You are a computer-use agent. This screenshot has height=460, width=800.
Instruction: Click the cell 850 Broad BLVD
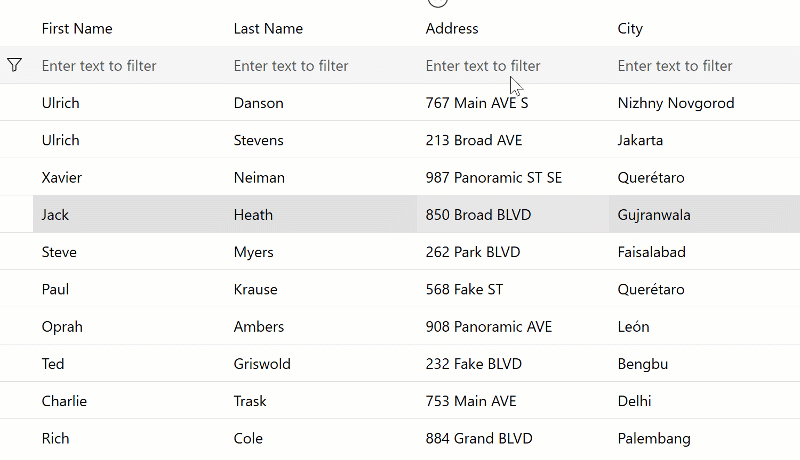pos(478,215)
